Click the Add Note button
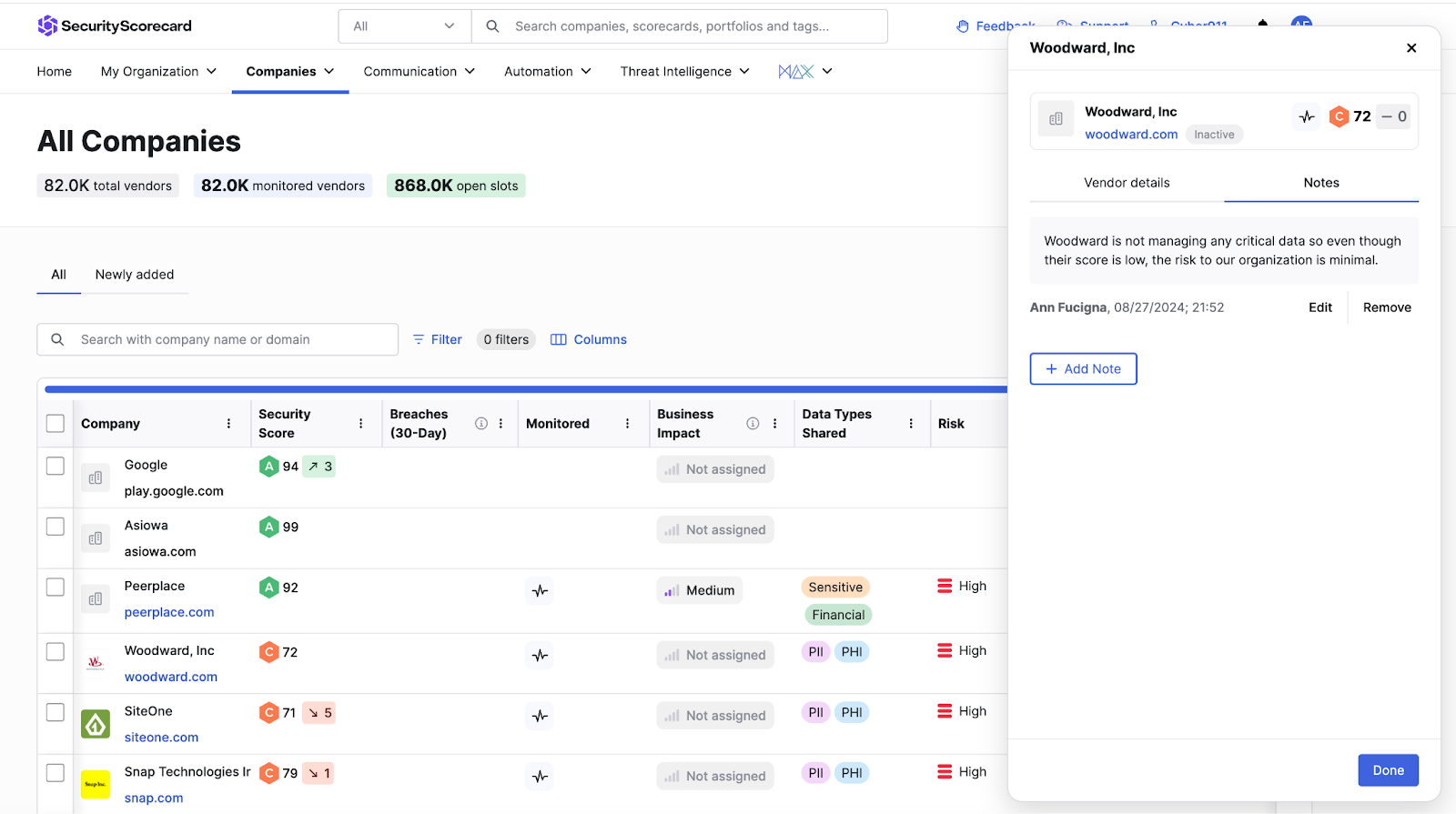 [x=1083, y=369]
